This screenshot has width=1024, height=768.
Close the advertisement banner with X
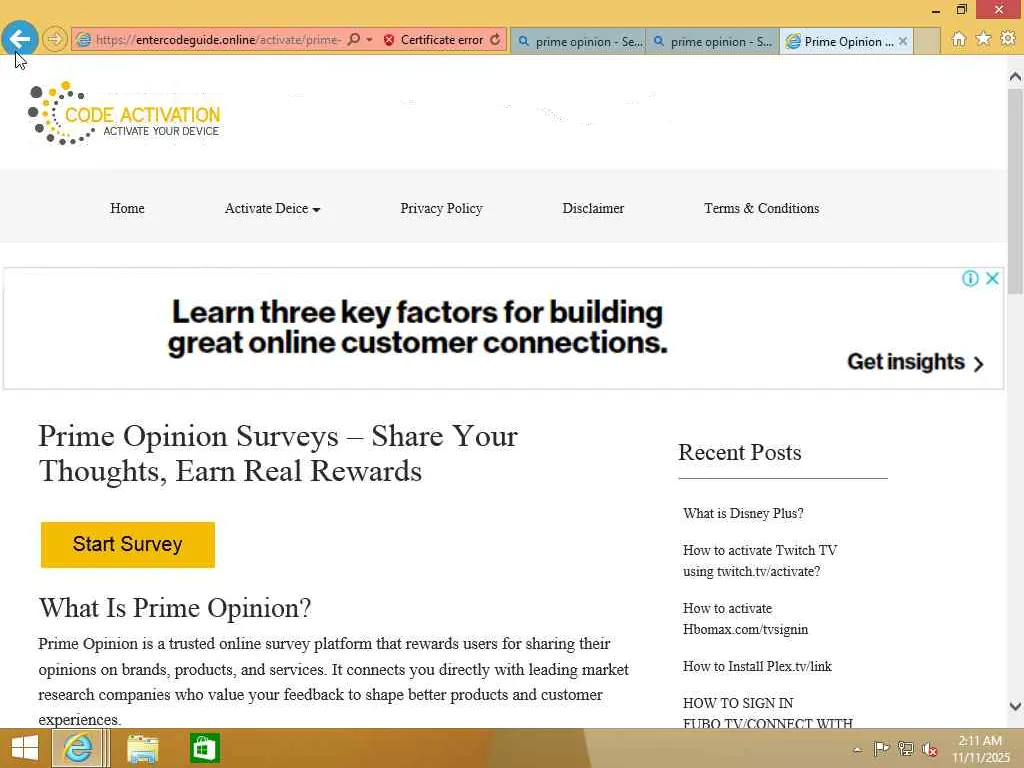click(x=992, y=278)
